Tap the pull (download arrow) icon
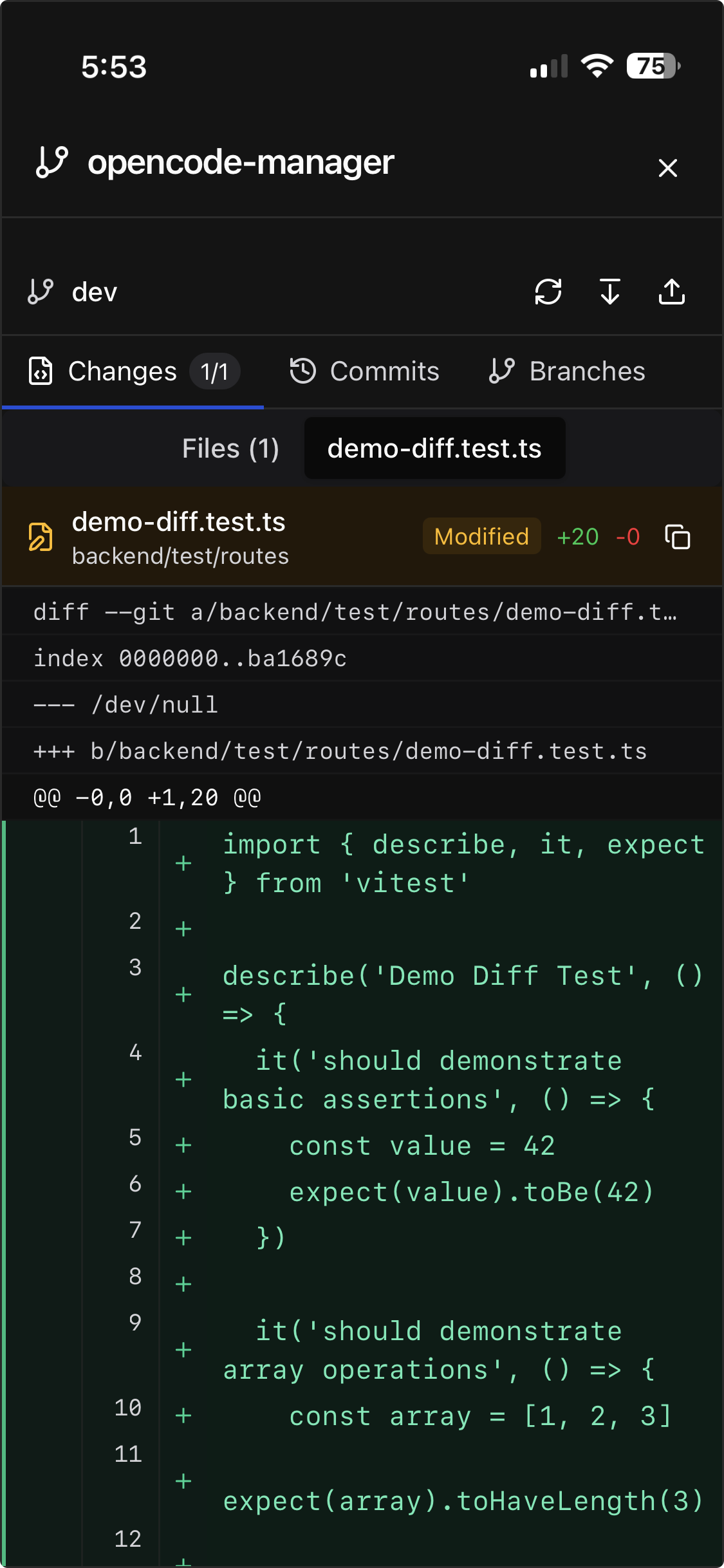 (x=609, y=292)
